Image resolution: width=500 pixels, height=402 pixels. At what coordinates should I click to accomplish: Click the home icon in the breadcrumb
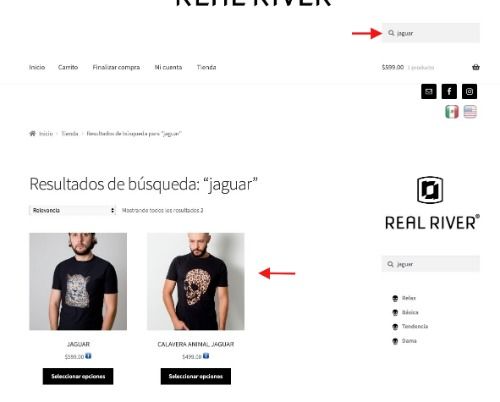[32, 134]
